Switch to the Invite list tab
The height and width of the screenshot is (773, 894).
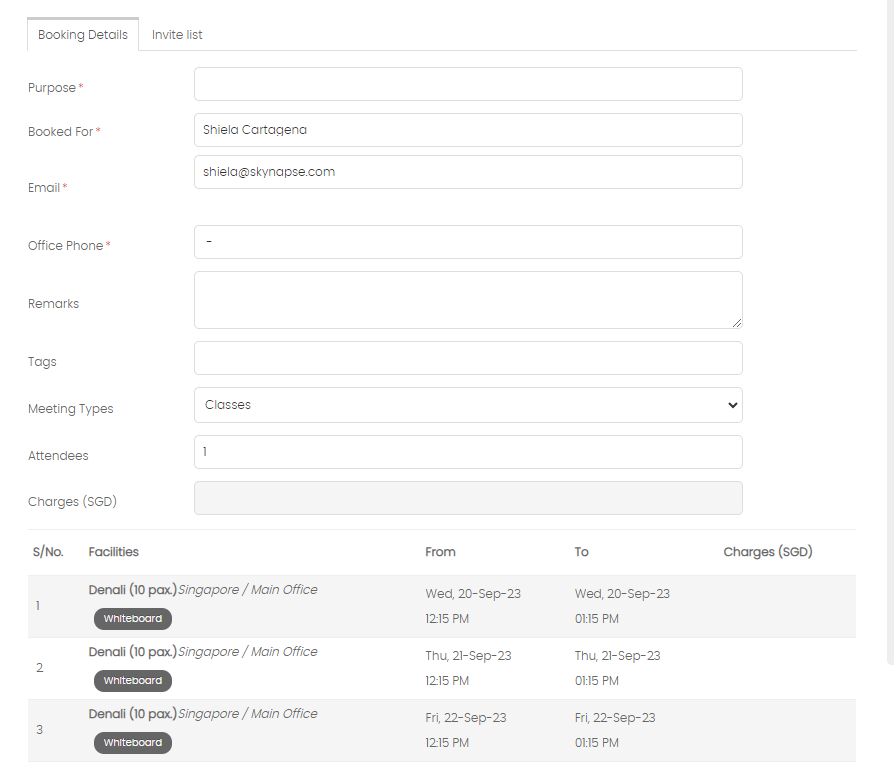pos(177,35)
